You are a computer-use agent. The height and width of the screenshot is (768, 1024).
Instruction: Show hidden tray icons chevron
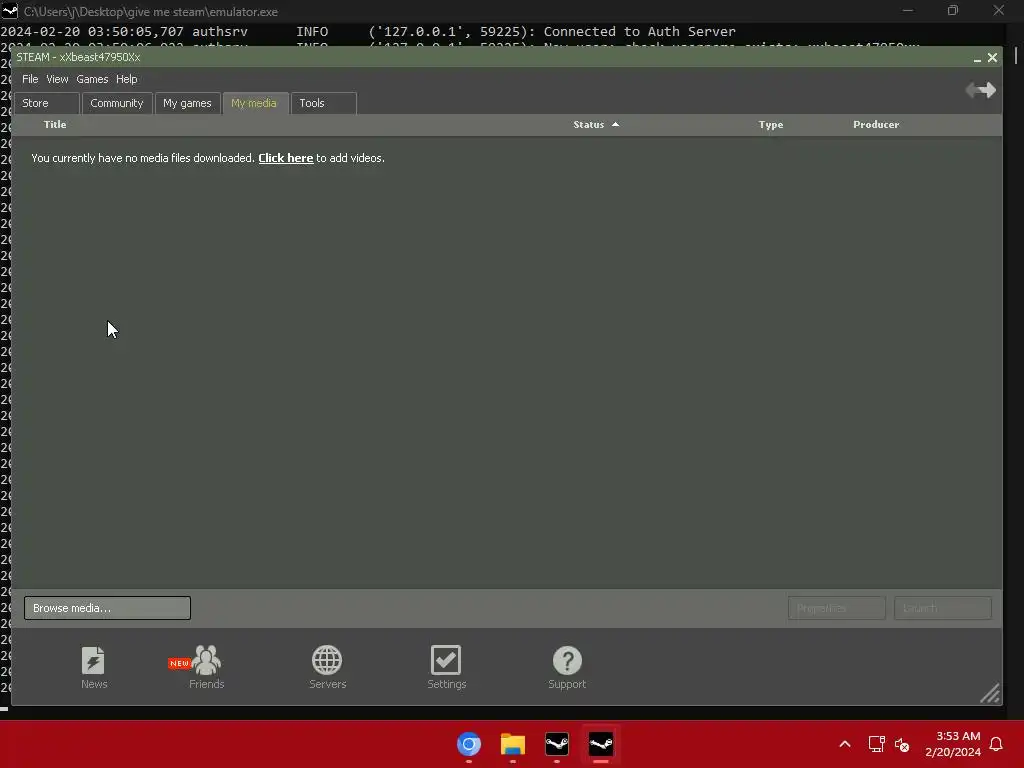[844, 744]
